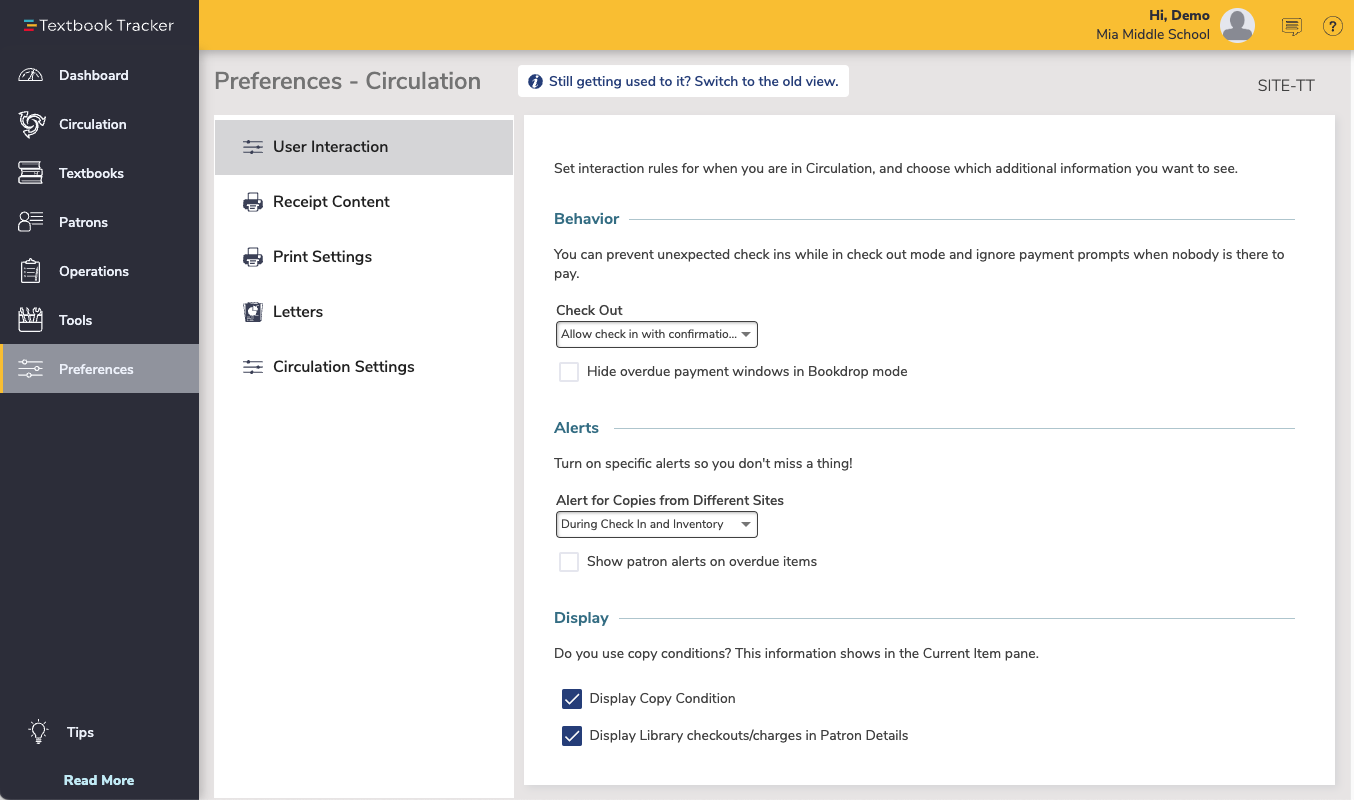This screenshot has width=1354, height=800.
Task: Select the Tools icon in the sidebar
Action: coord(77,320)
